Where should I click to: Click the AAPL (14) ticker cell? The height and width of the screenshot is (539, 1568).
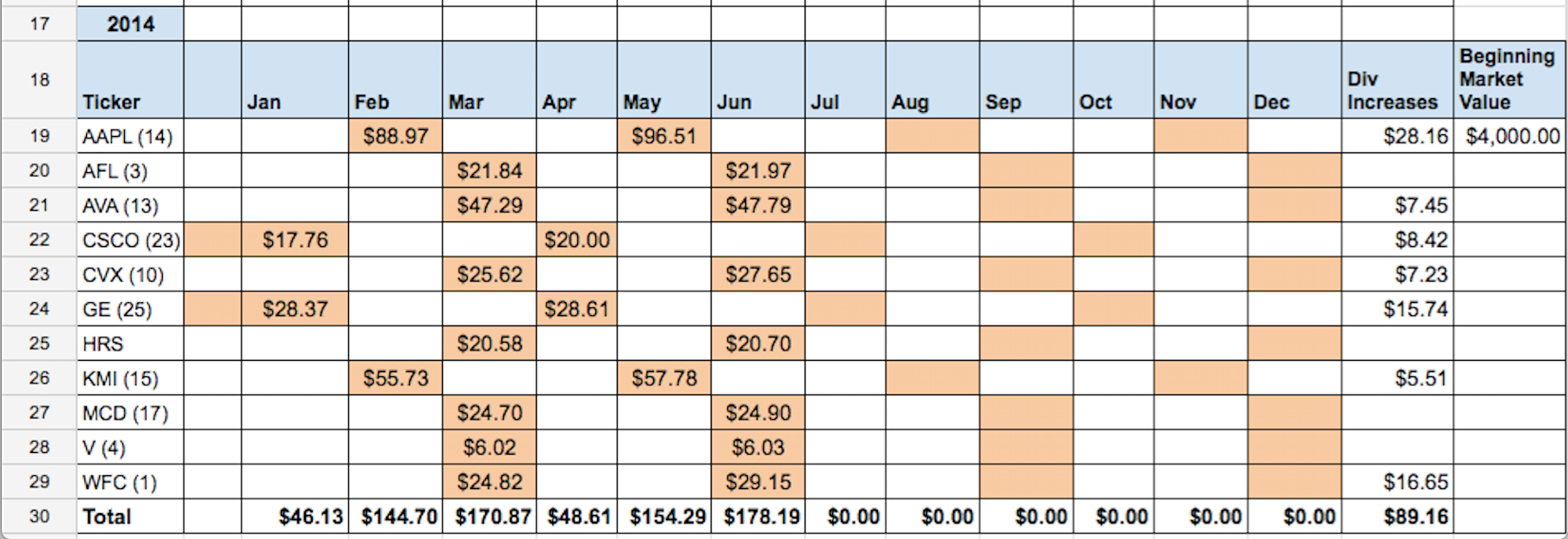click(130, 136)
